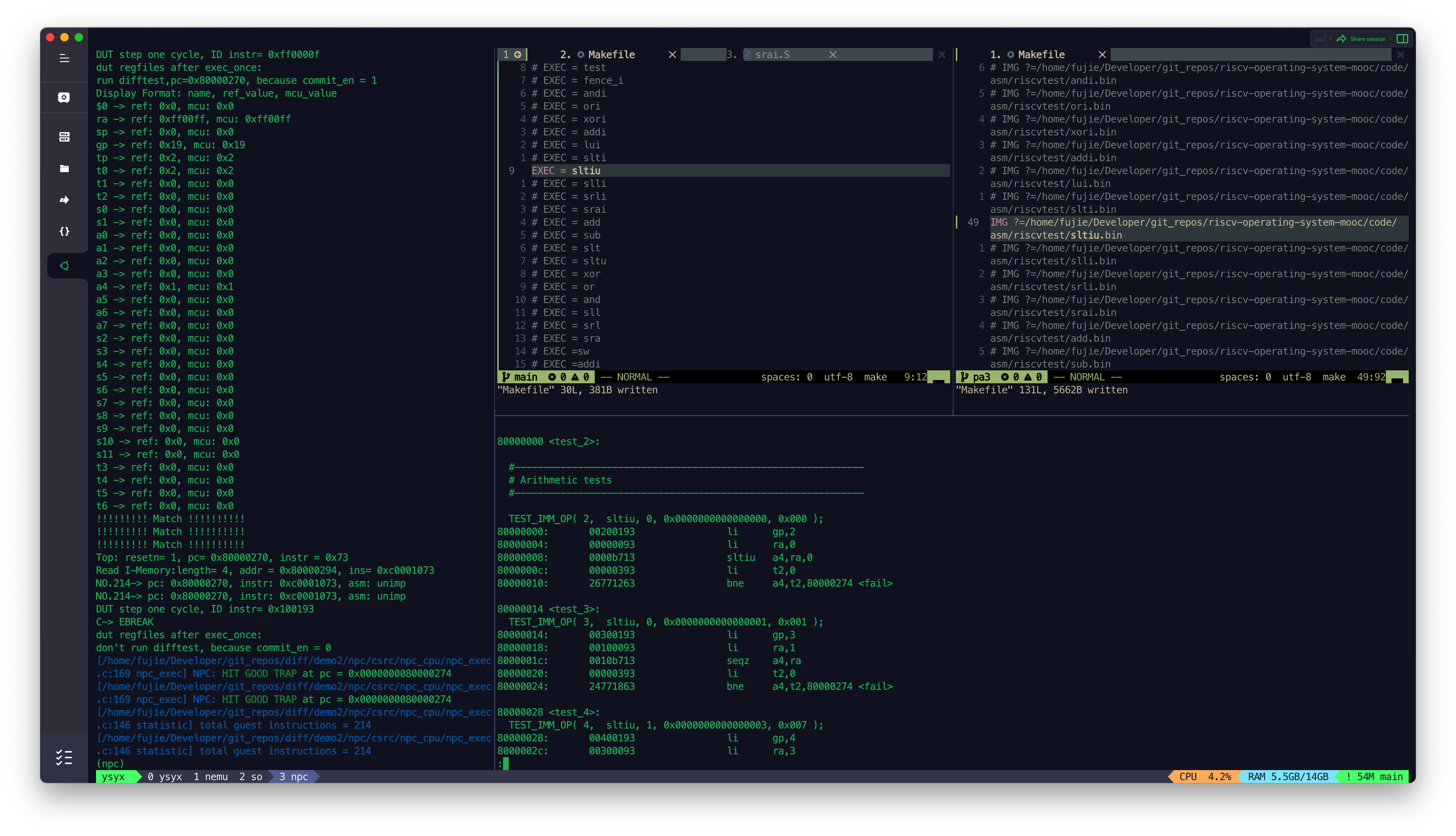Click the dim X at middle tabline end
Image resolution: width=1456 pixels, height=836 pixels.
[942, 54]
